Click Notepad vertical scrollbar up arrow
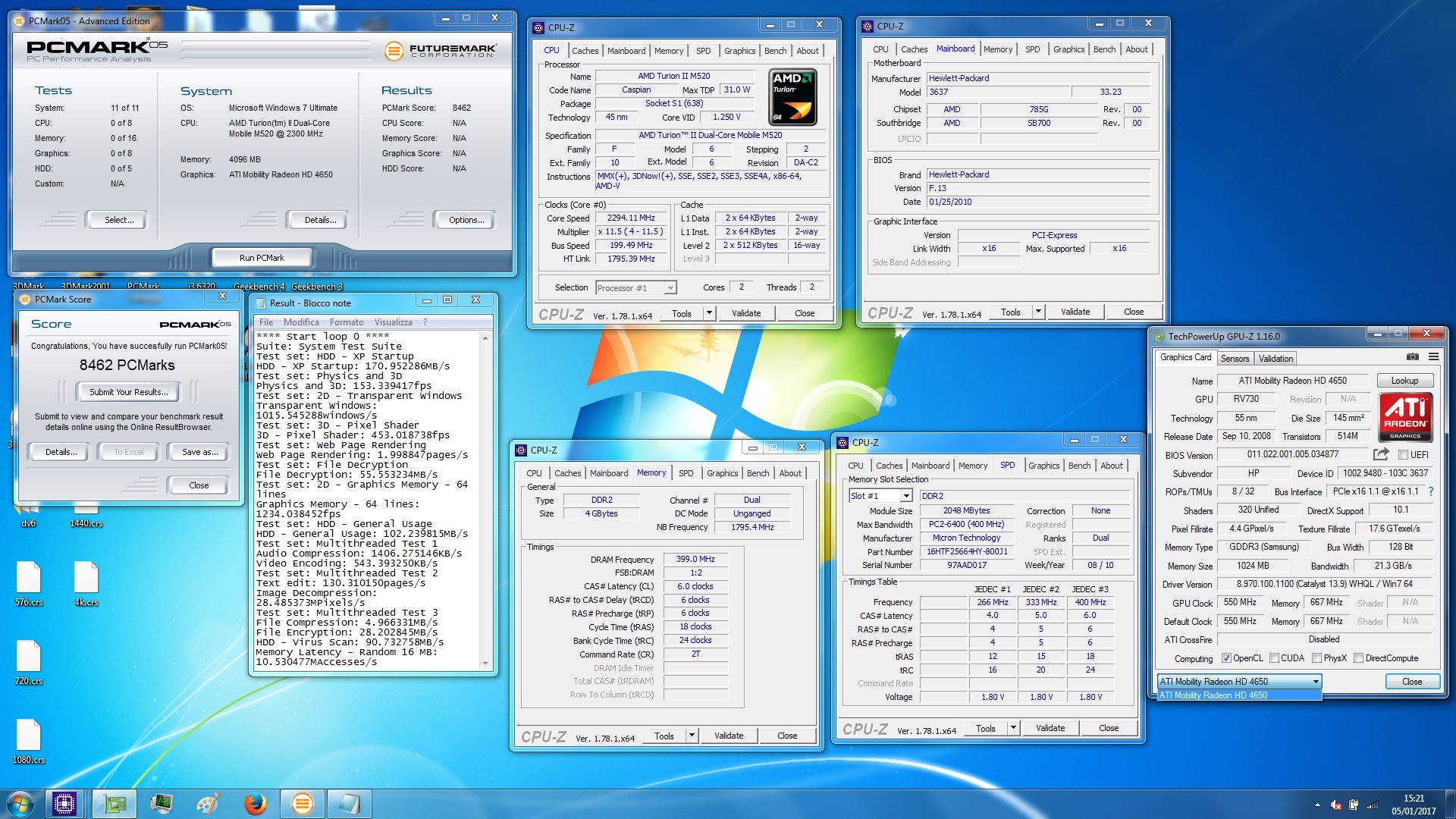The image size is (1456, 819). click(x=485, y=337)
